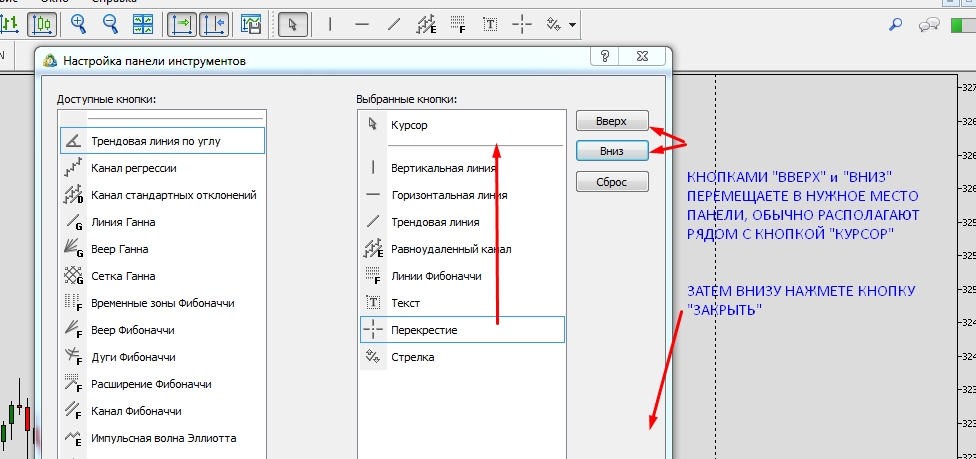Select 'Веер Ганна' in available buttons
Screen dimensions: 976x459
tap(162, 249)
